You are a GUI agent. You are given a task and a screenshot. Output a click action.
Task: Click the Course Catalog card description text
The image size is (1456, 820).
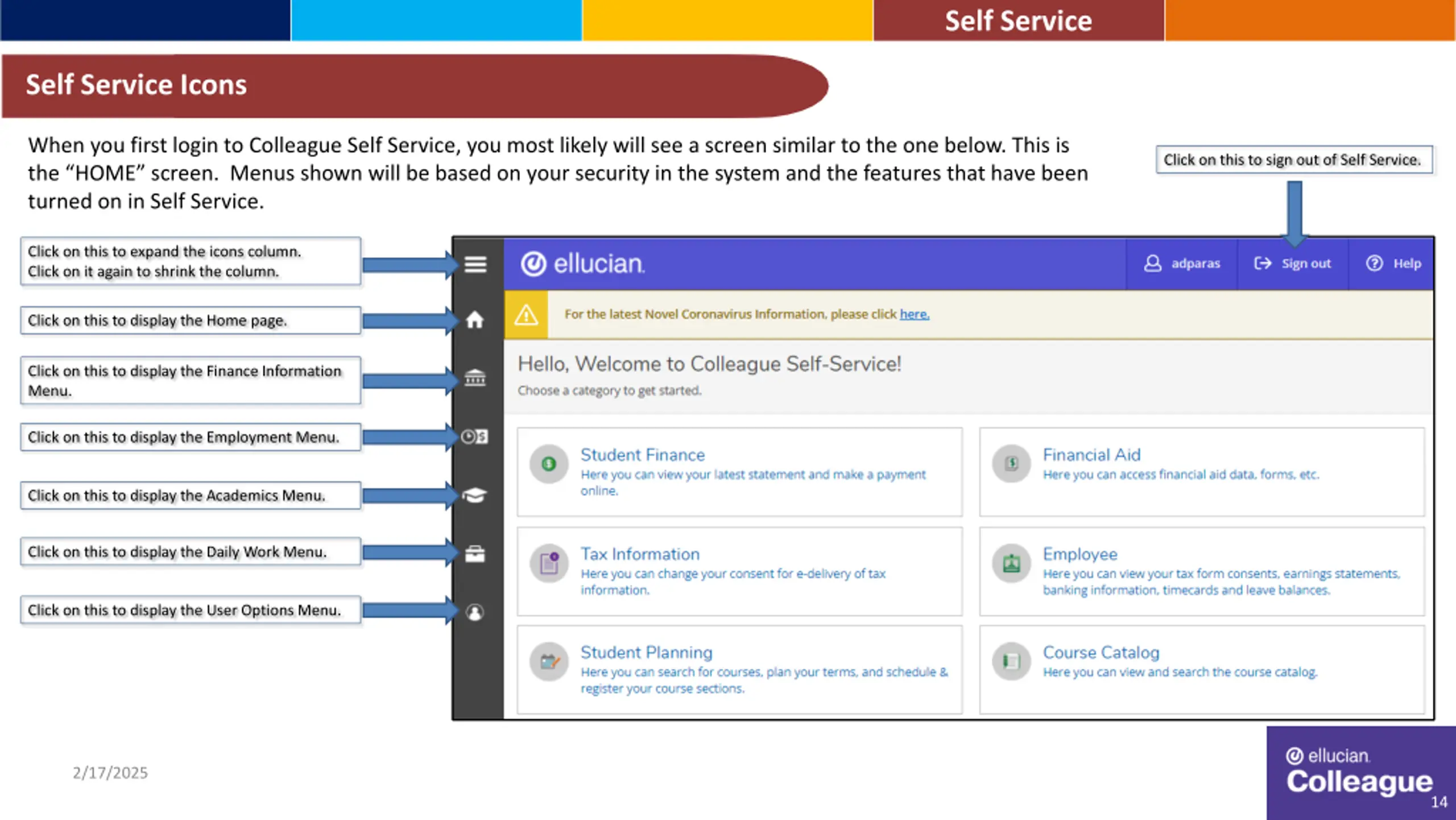coord(1180,672)
